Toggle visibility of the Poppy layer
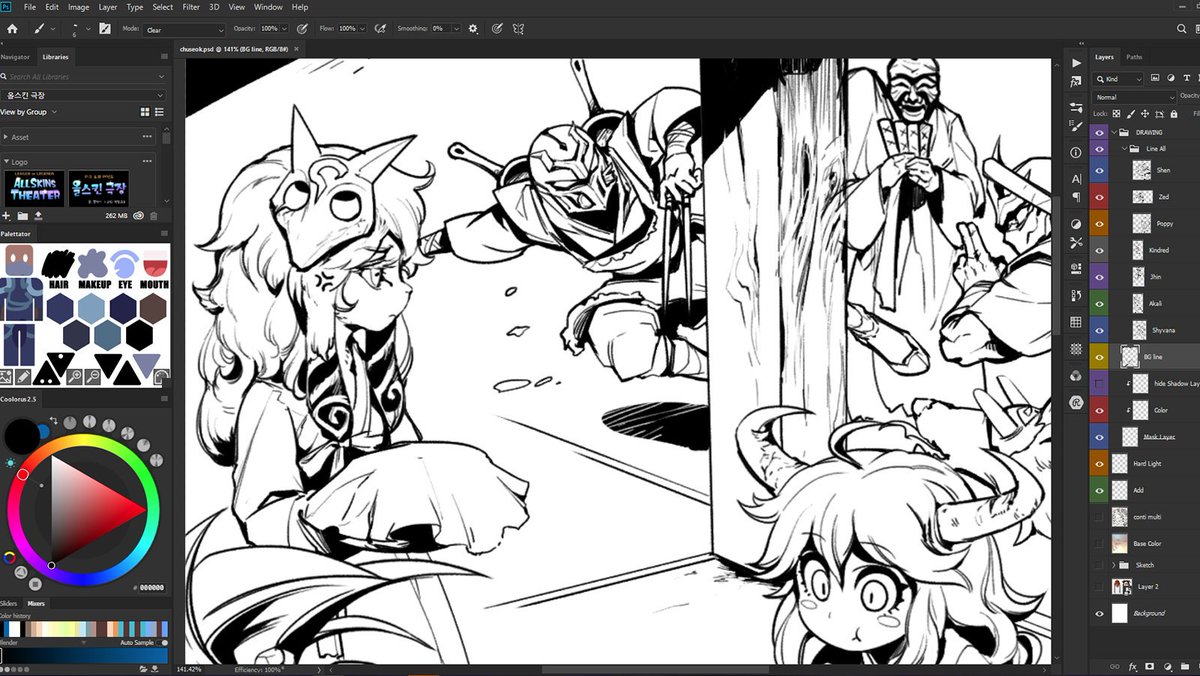The width and height of the screenshot is (1200, 676). pos(1099,223)
